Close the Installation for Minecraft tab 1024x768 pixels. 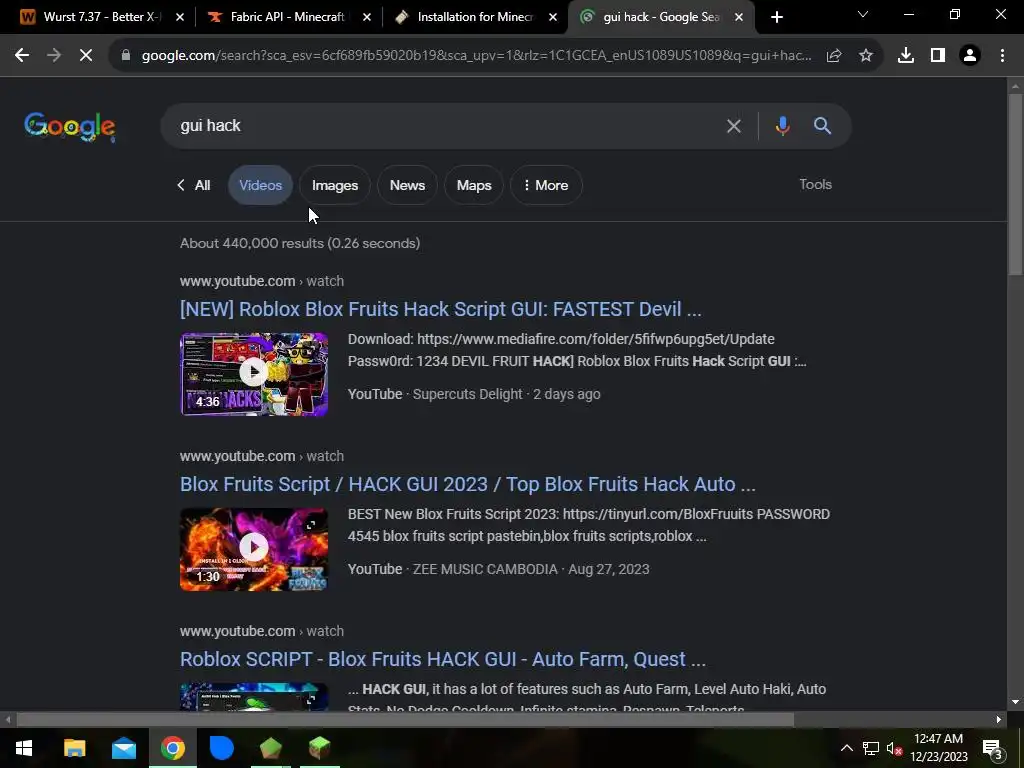click(553, 17)
